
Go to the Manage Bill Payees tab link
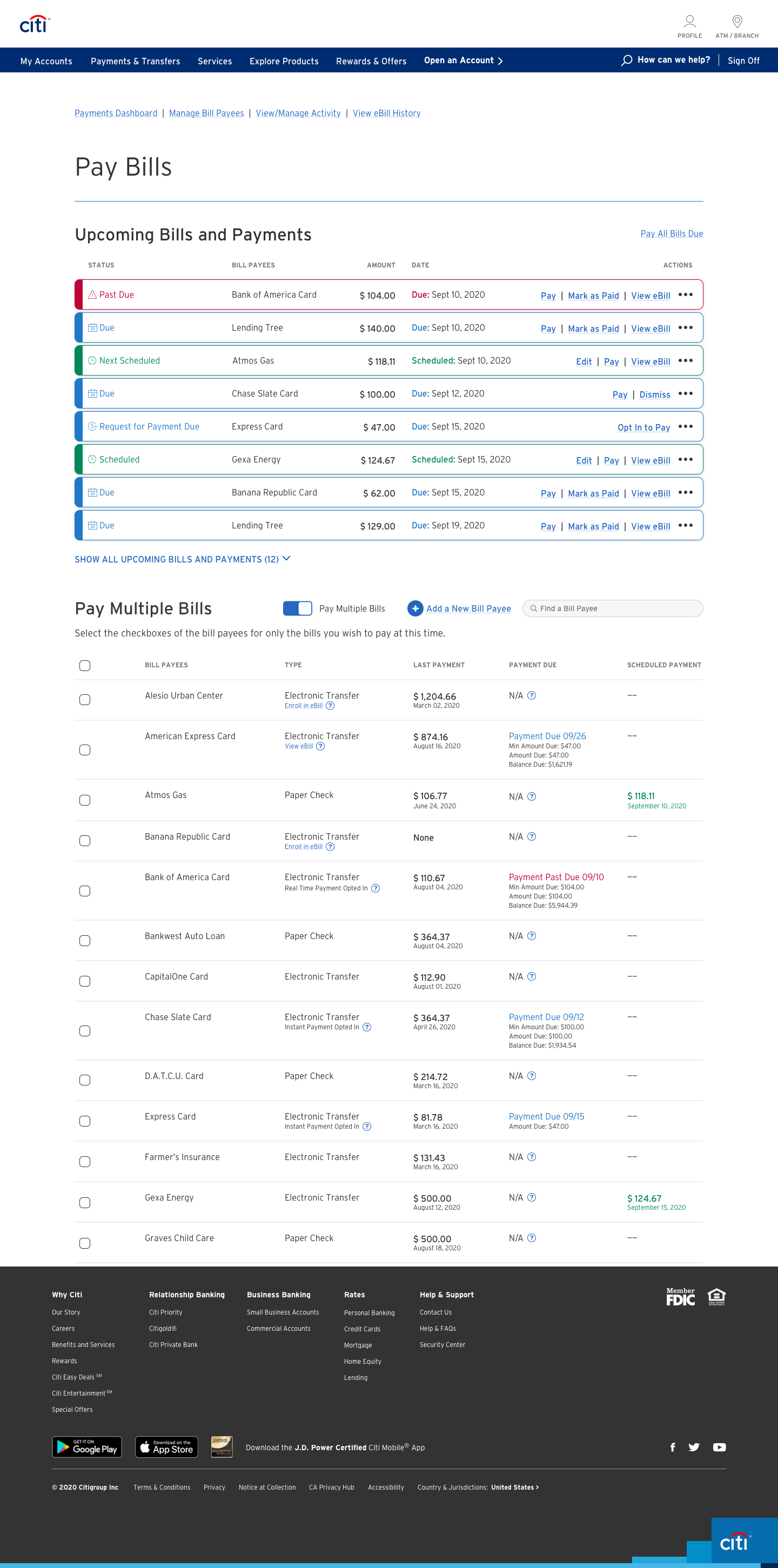click(x=206, y=113)
